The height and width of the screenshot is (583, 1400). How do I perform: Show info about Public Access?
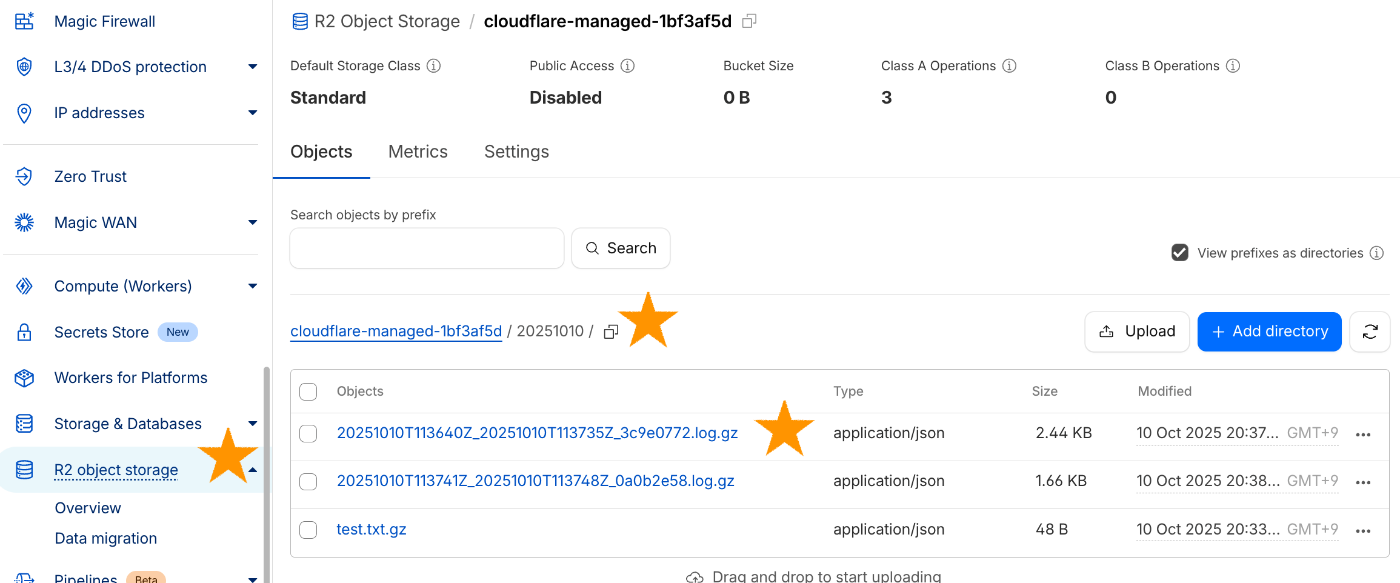click(x=628, y=66)
